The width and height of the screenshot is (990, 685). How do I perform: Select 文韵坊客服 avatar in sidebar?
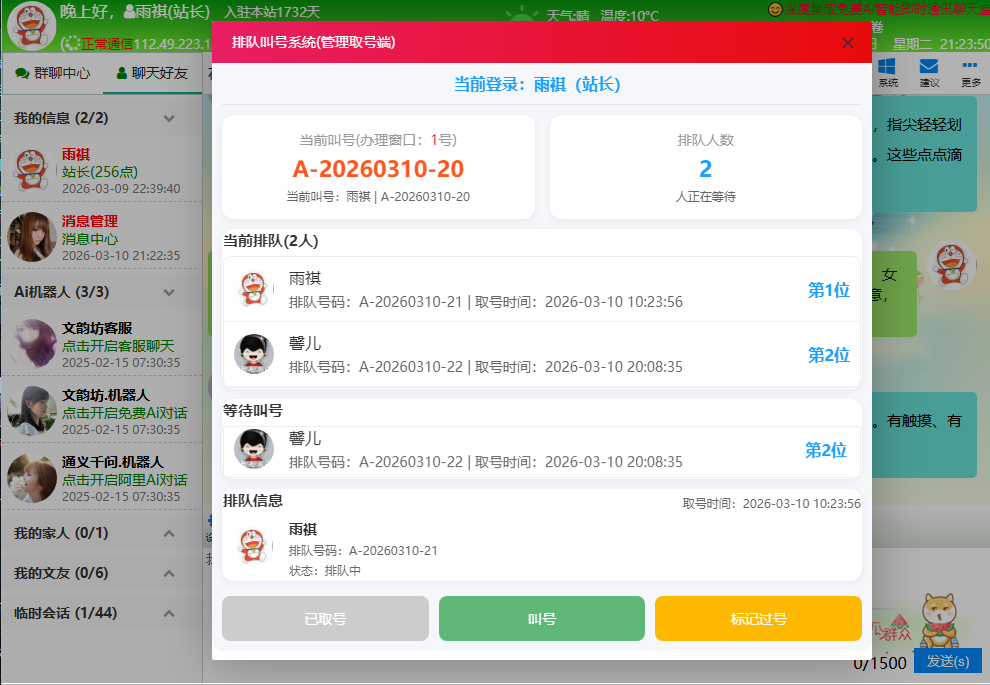click(x=31, y=344)
